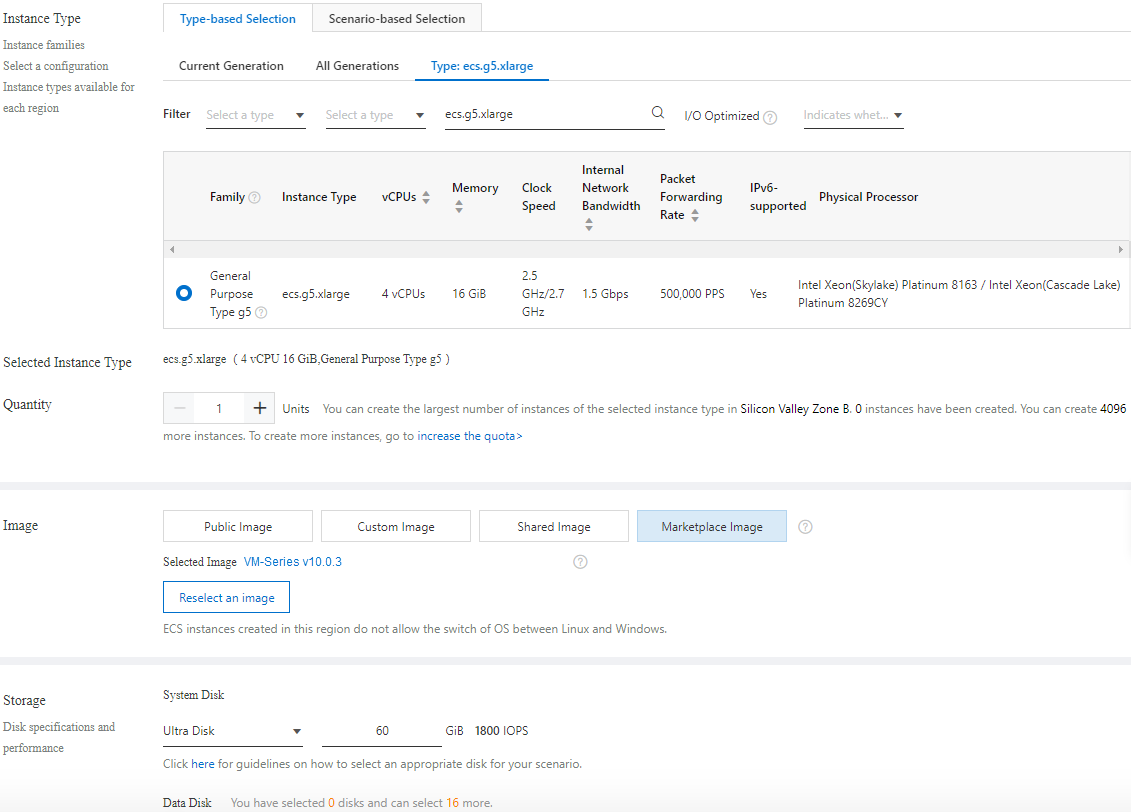Sort by Memory using the sort arrows

coord(459,206)
